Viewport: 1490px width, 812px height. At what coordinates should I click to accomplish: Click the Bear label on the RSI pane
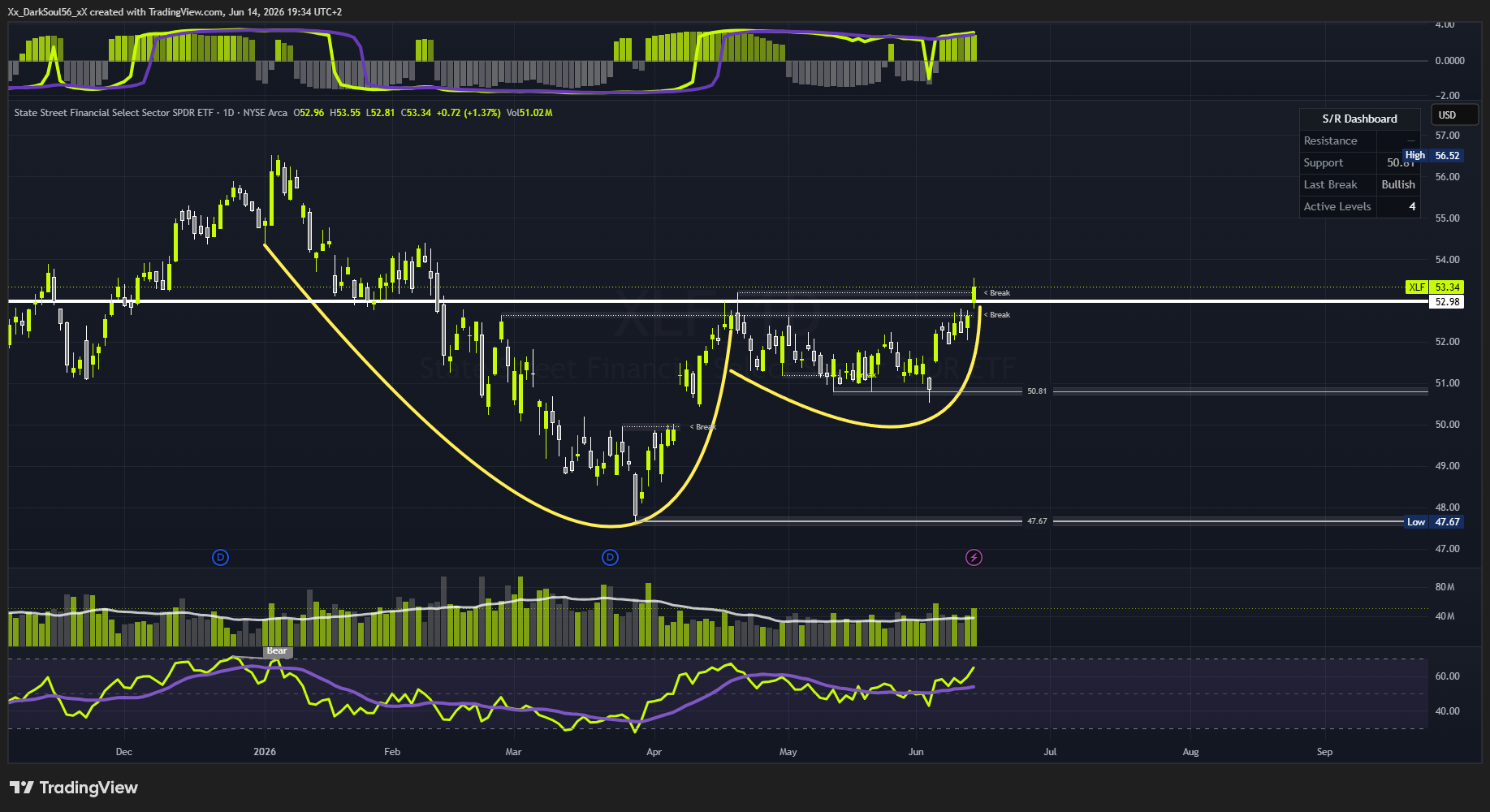pyautogui.click(x=277, y=651)
